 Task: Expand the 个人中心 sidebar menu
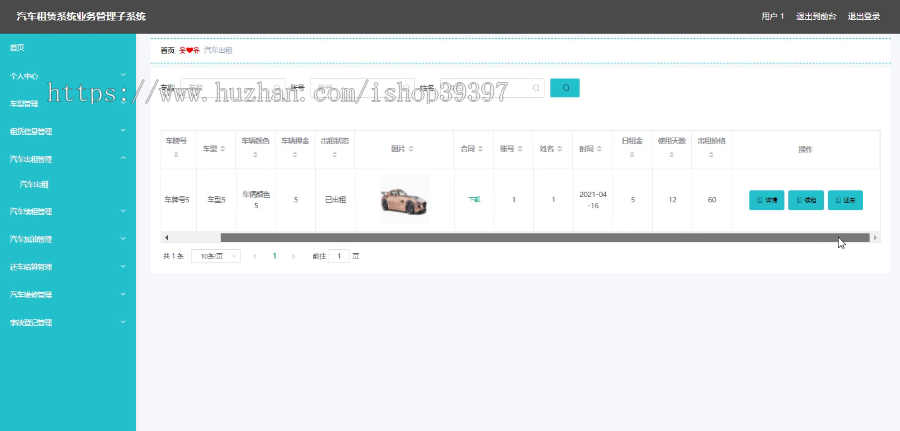click(68, 75)
